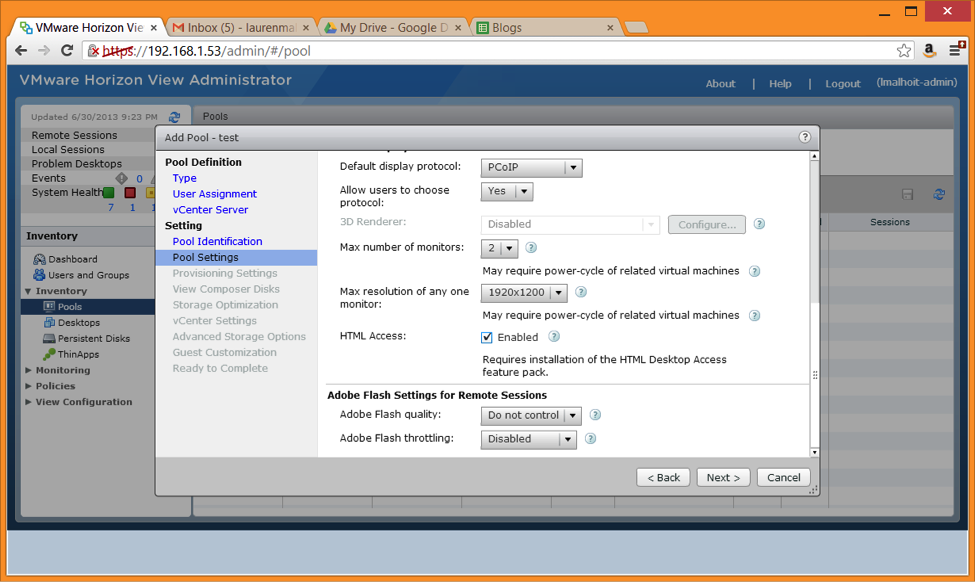Screen dimensions: 975x582
Task: Click the About link in header
Action: click(720, 84)
